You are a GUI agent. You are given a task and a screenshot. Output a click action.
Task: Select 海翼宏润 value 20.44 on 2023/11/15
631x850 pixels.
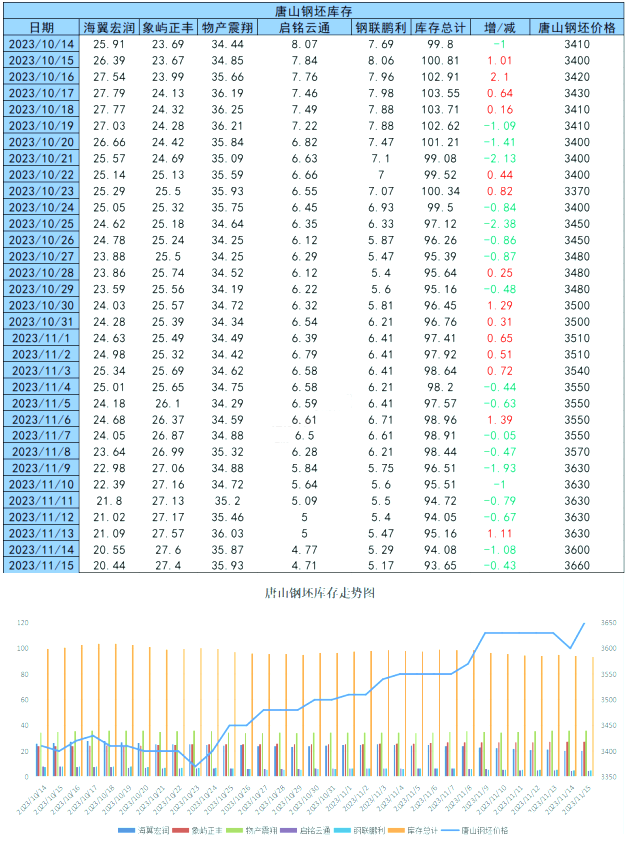(109, 565)
